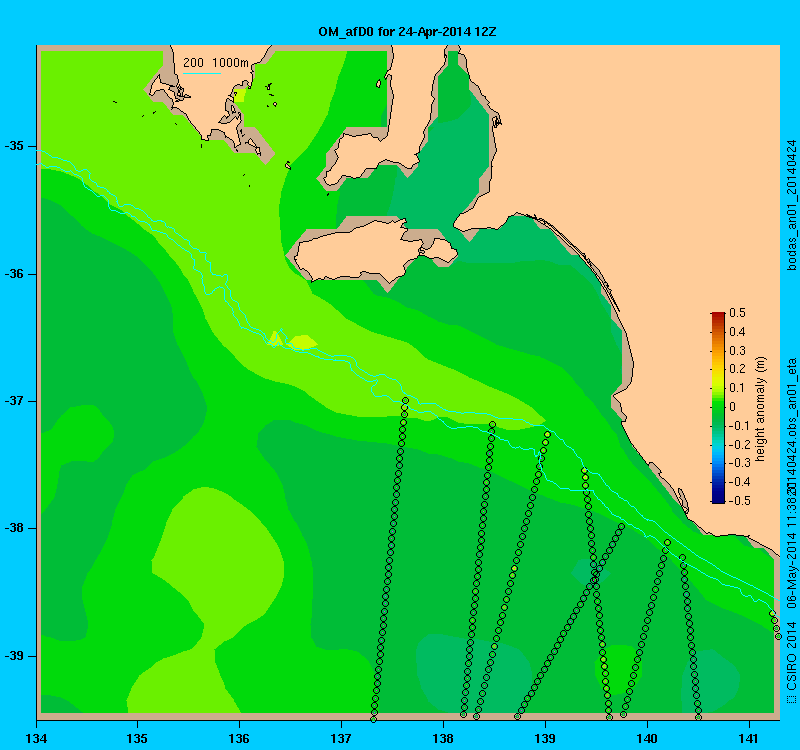800x750 pixels.
Task: Click the 136 longitude axis label
Action: [239, 738]
